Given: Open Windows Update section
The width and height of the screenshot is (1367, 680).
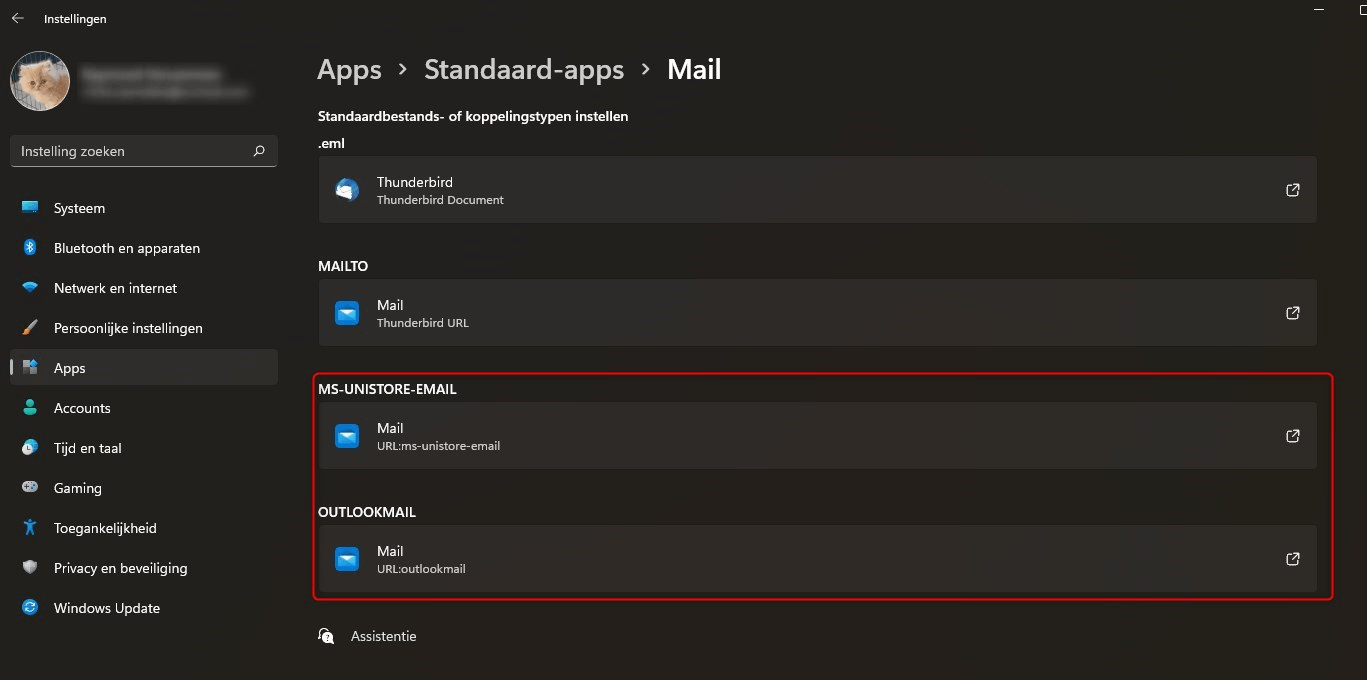Looking at the screenshot, I should click(x=144, y=608).
